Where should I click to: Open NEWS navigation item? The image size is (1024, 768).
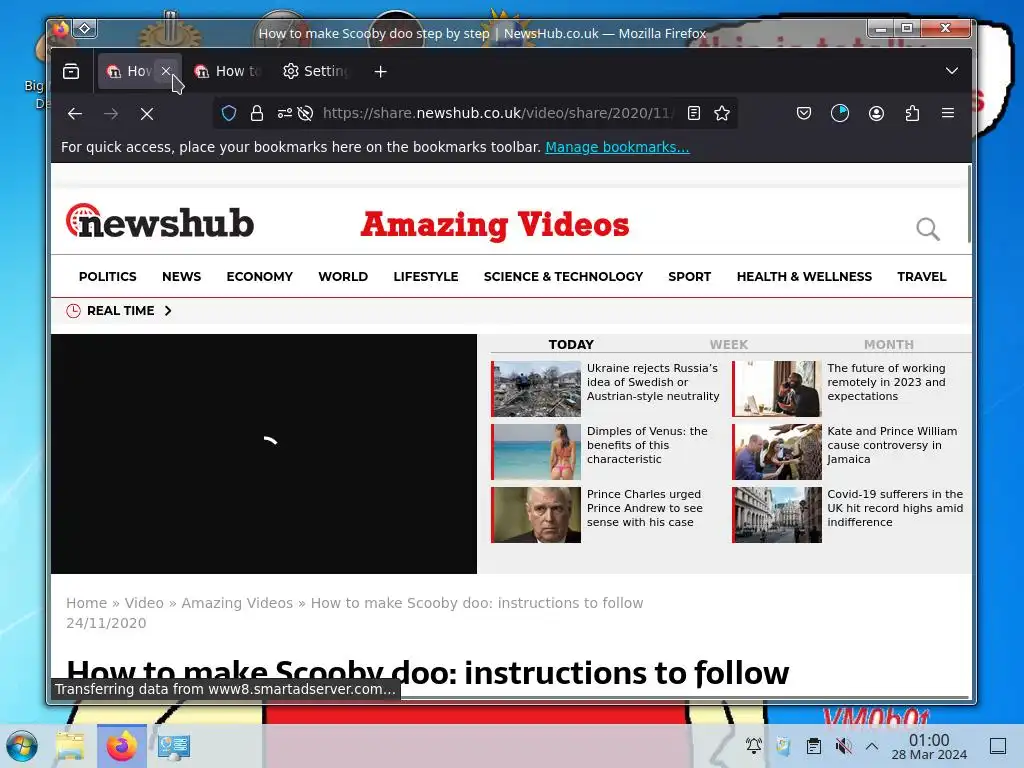[x=182, y=277]
